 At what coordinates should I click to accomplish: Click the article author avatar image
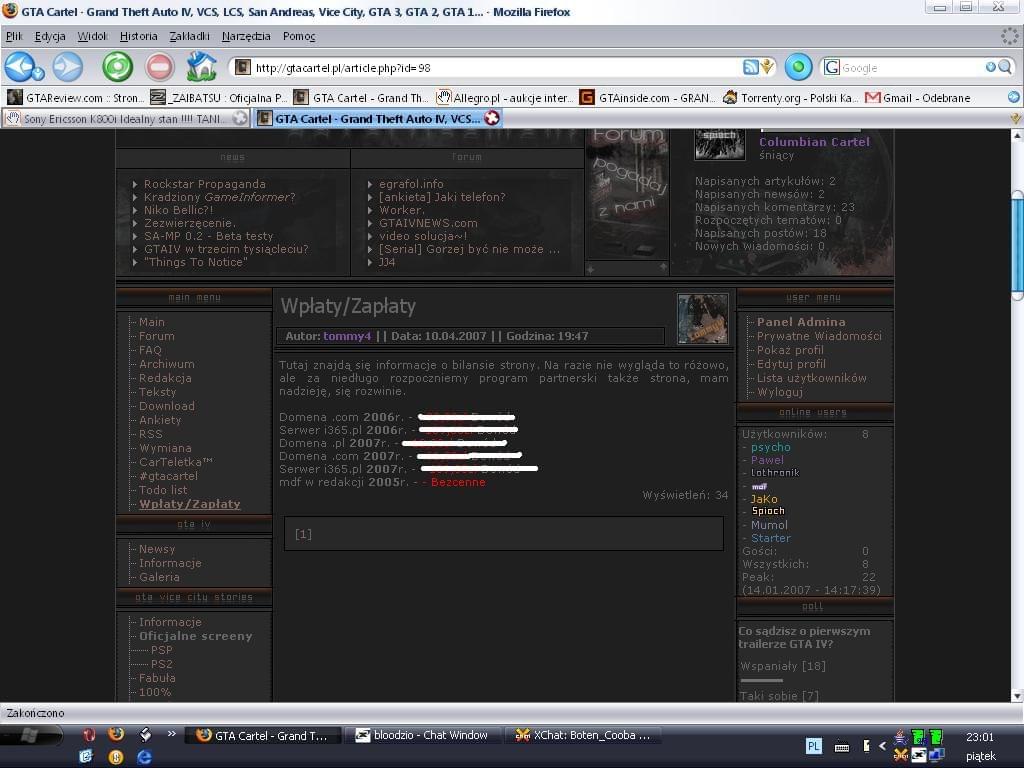703,319
